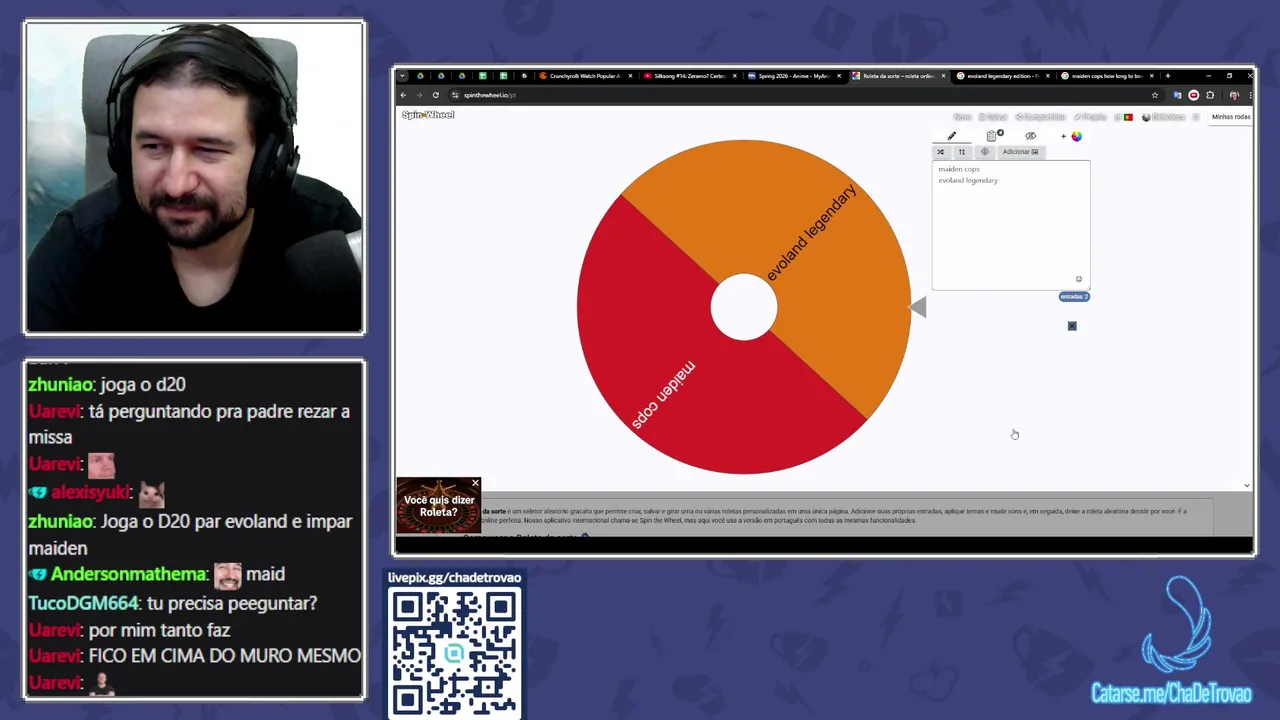The height and width of the screenshot is (720, 1280).
Task: Click Salvar in the site header
Action: pyautogui.click(x=992, y=117)
